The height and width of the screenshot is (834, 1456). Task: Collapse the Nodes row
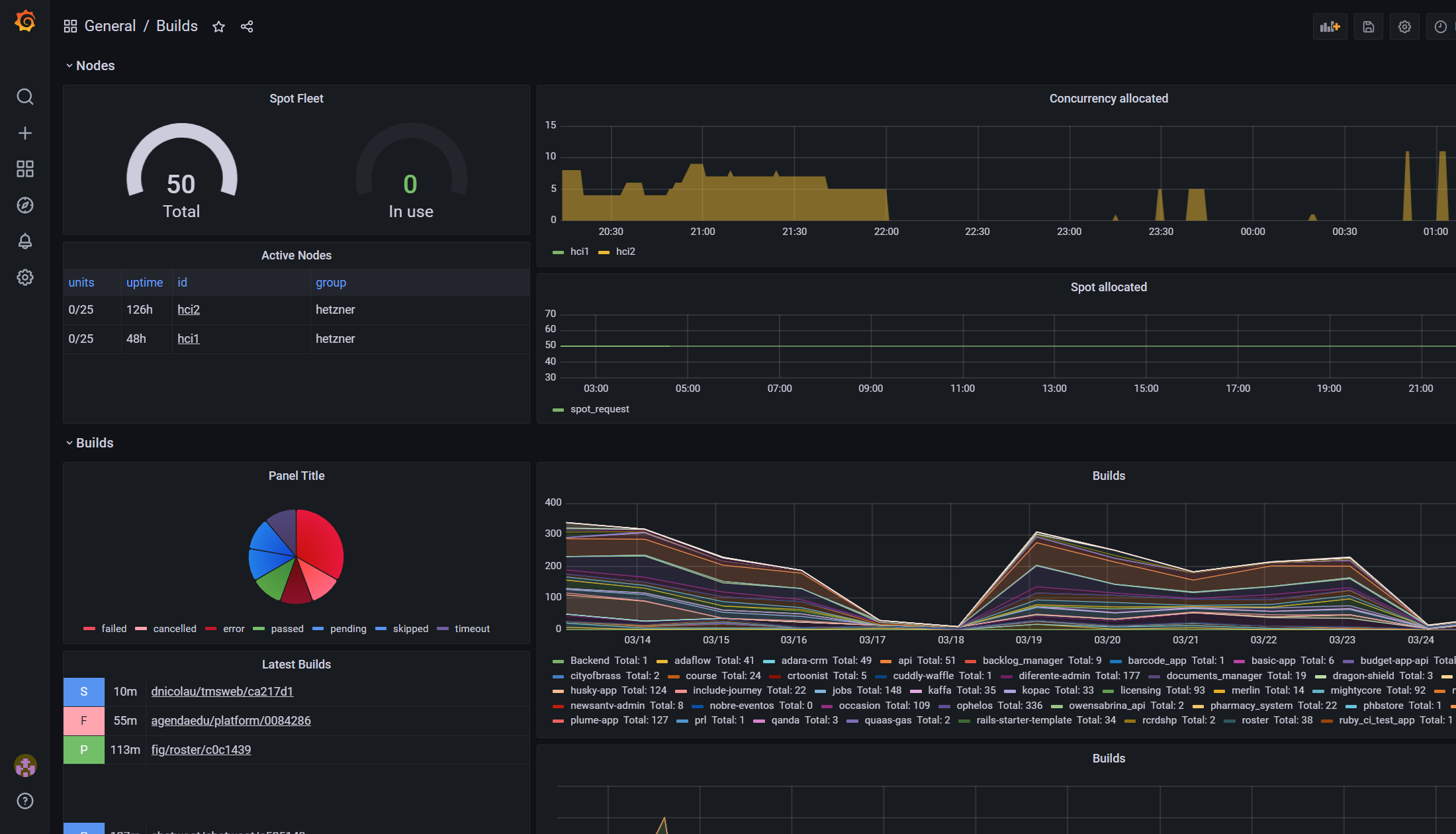coord(95,66)
